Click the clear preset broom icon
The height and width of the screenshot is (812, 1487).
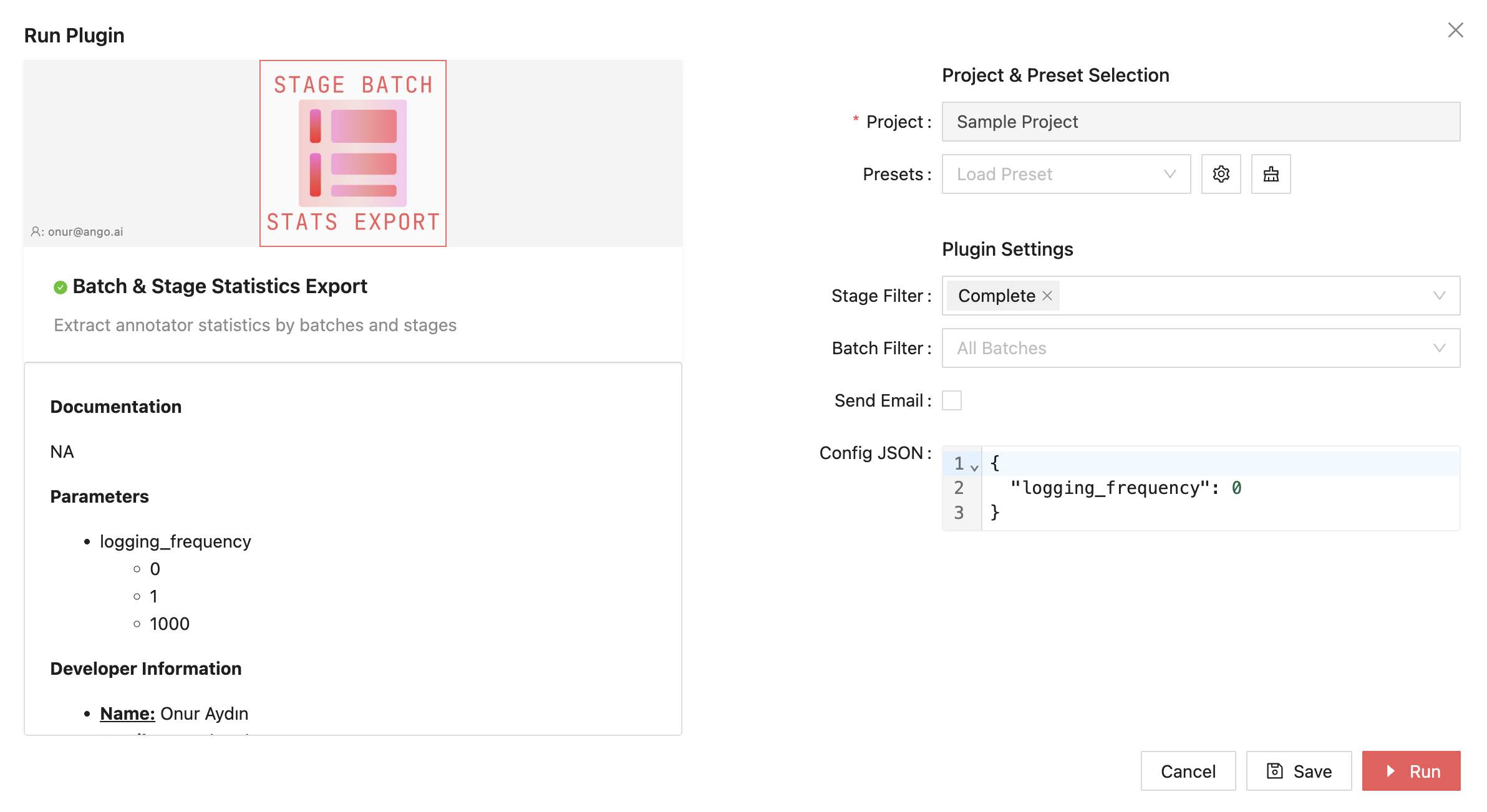[1271, 174]
